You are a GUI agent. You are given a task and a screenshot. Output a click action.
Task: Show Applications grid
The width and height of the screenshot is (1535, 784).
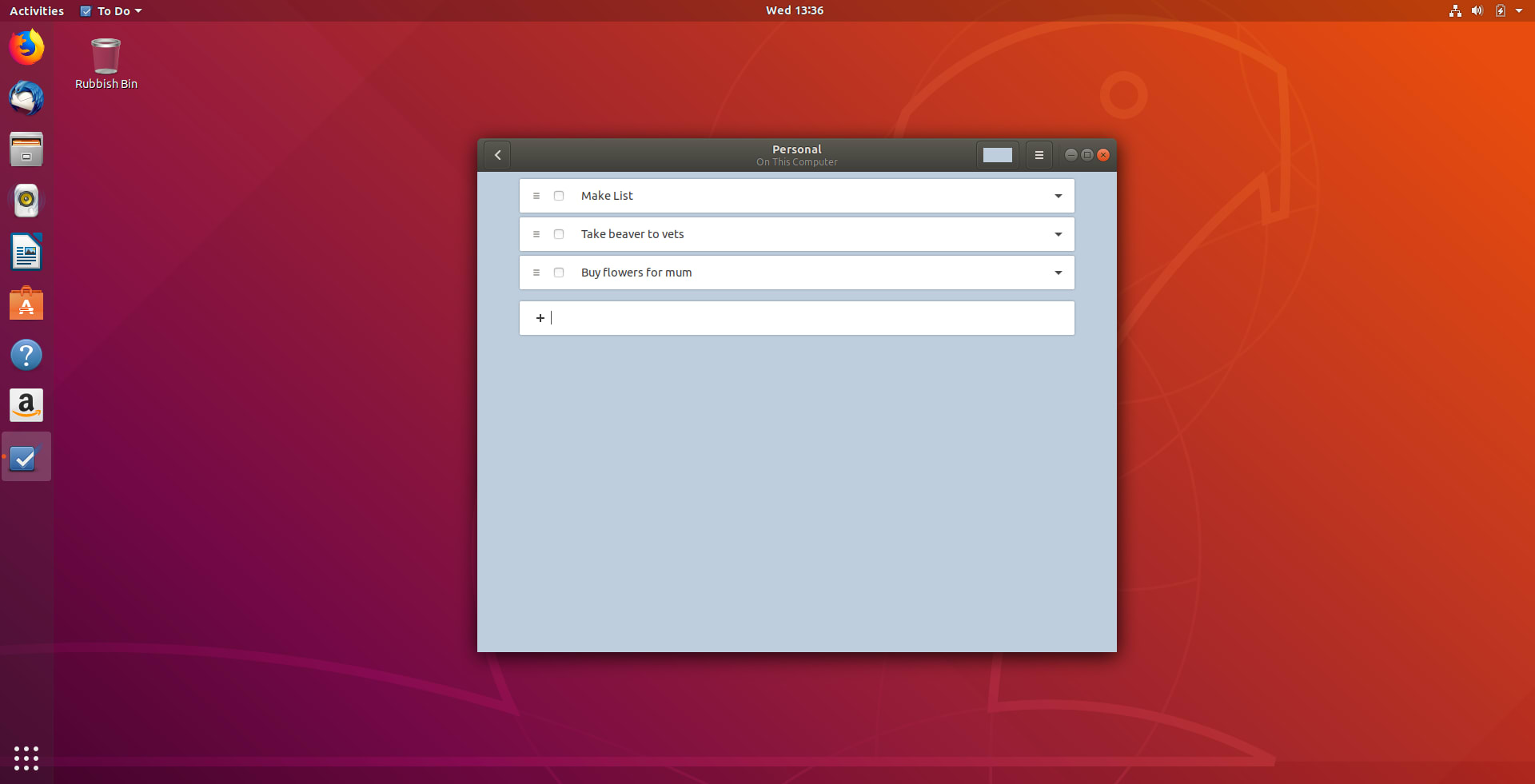(26, 758)
